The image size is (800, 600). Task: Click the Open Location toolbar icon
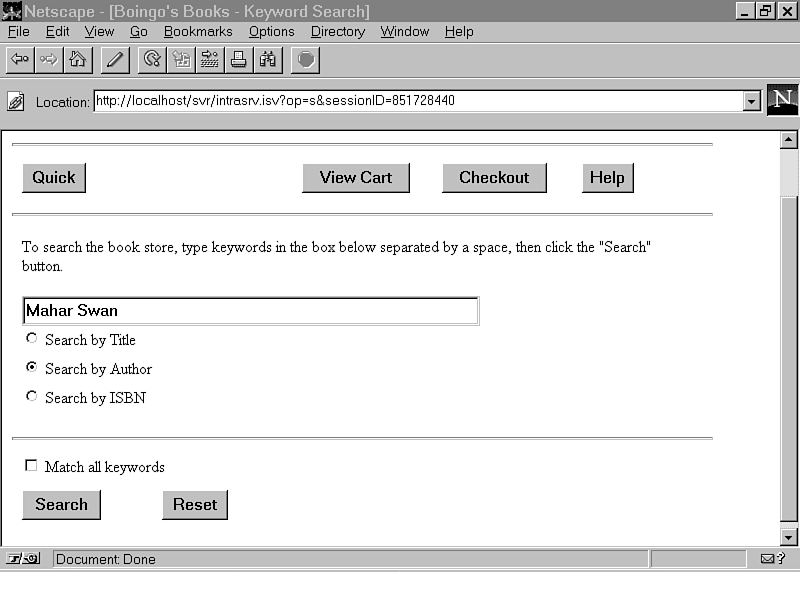pos(210,60)
